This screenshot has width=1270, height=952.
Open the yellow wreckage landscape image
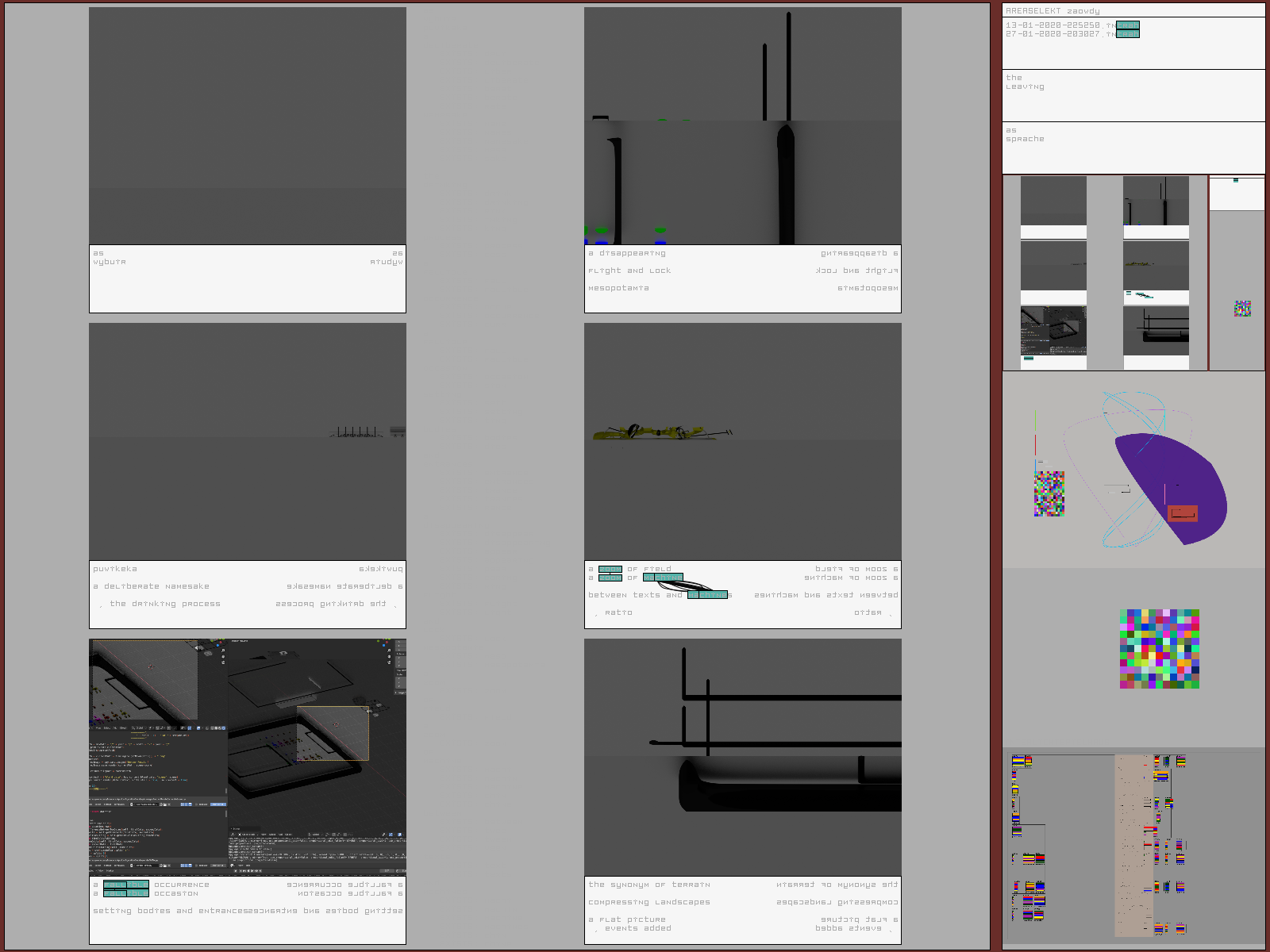coord(742,441)
